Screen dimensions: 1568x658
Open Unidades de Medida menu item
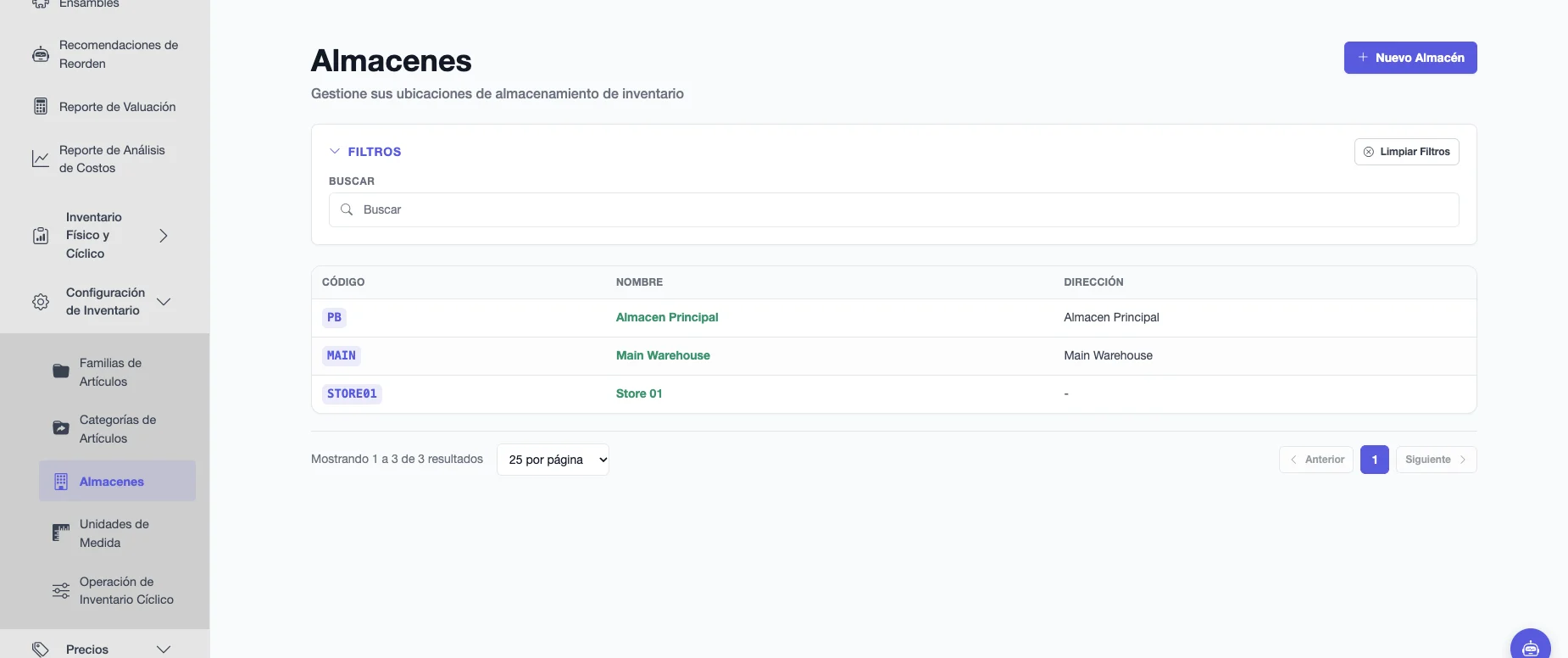pyautogui.click(x=117, y=533)
